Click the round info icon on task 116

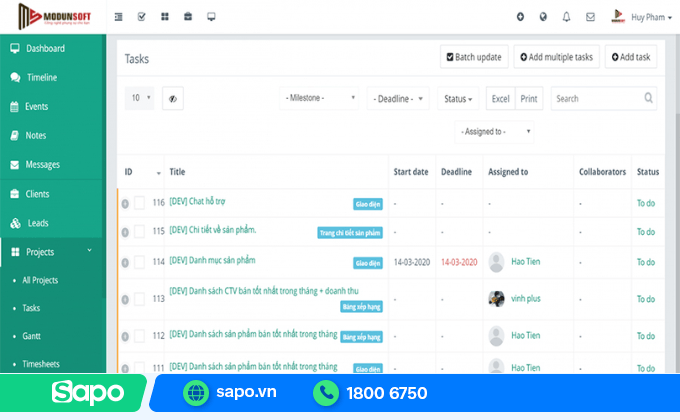click(125, 203)
